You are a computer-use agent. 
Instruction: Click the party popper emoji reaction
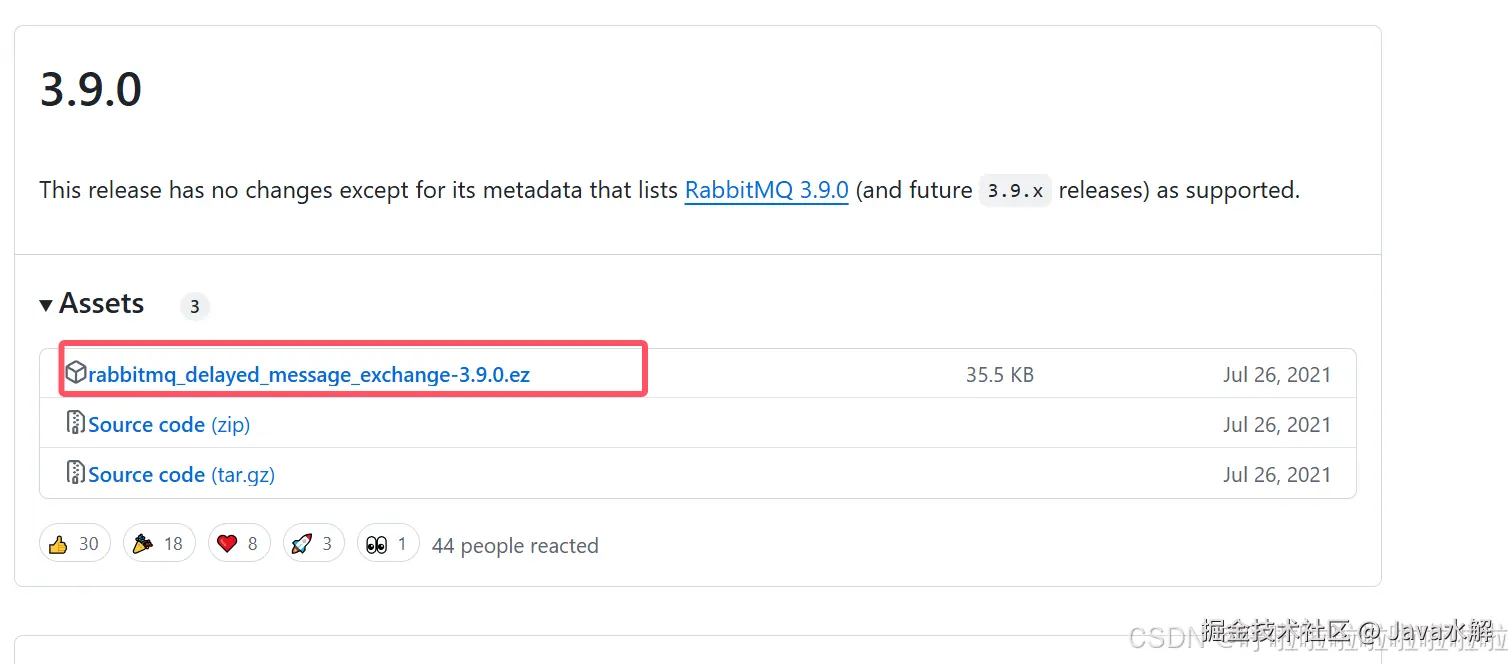[143, 544]
